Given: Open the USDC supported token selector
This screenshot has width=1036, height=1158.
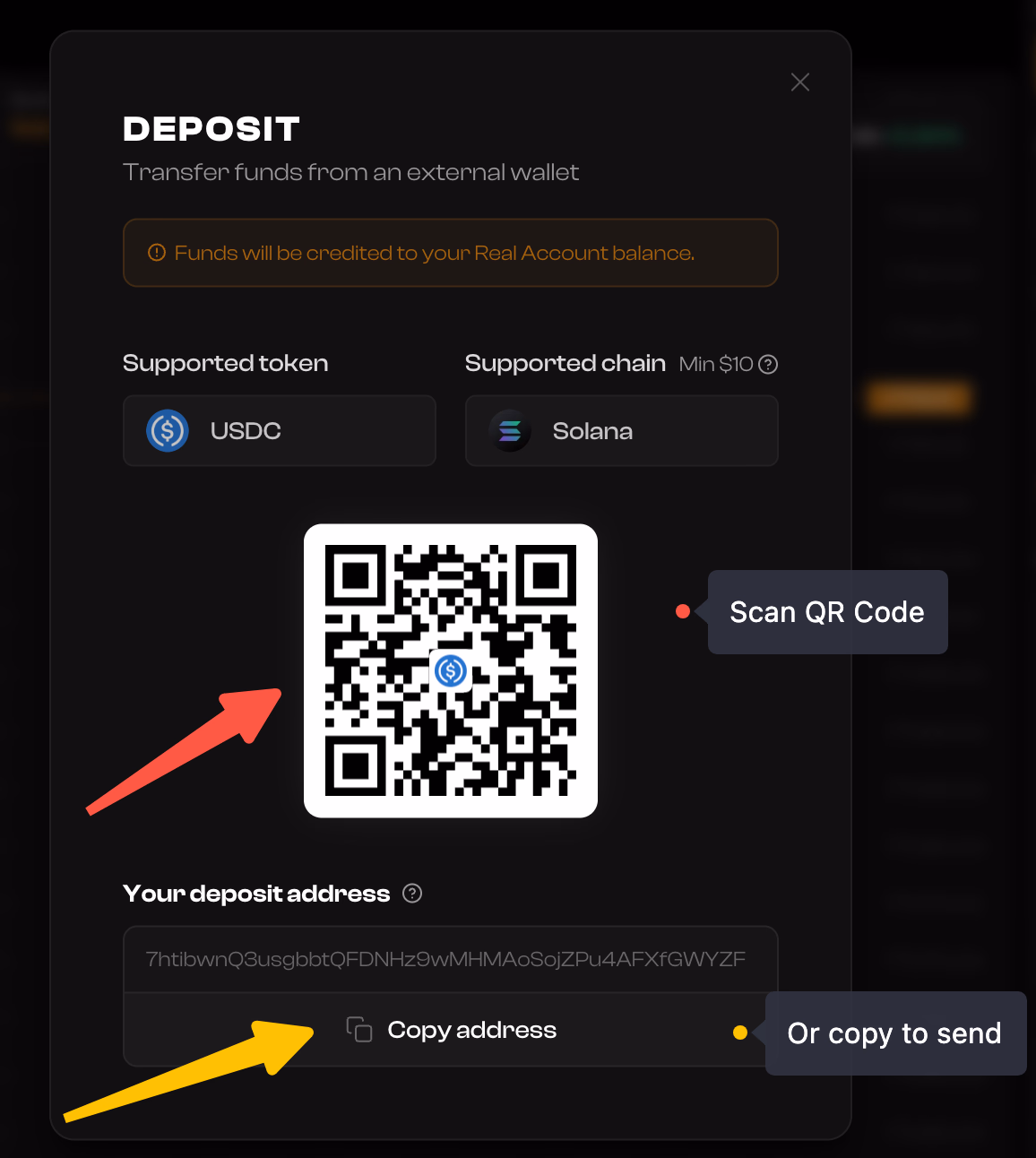Looking at the screenshot, I should [280, 431].
